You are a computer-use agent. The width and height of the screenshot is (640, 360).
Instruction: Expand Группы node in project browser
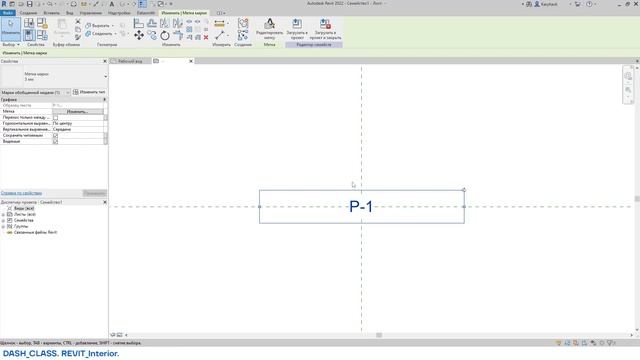tap(3, 227)
